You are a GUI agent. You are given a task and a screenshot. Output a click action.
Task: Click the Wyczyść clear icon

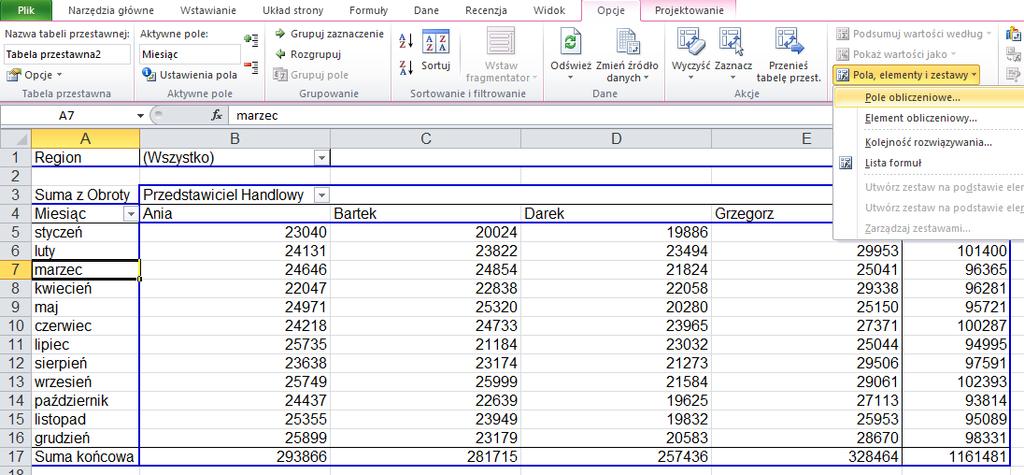click(x=691, y=42)
